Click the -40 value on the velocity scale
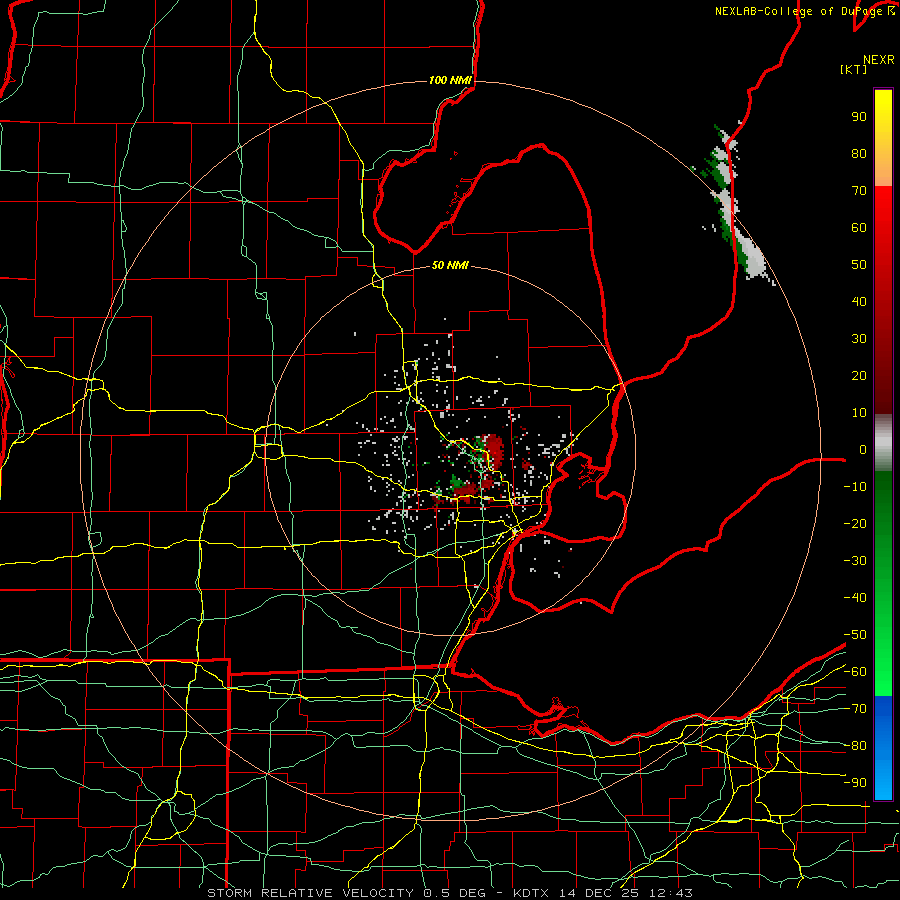This screenshot has height=900, width=900. tap(855, 598)
